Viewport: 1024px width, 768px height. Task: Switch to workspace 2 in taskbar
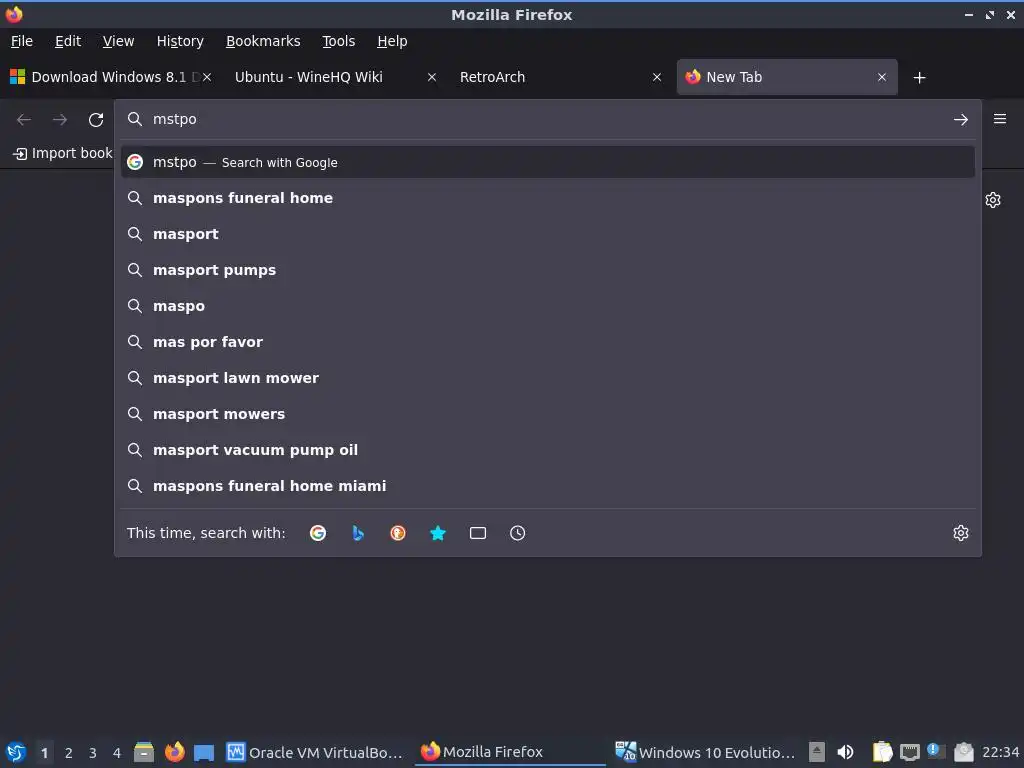[69, 753]
